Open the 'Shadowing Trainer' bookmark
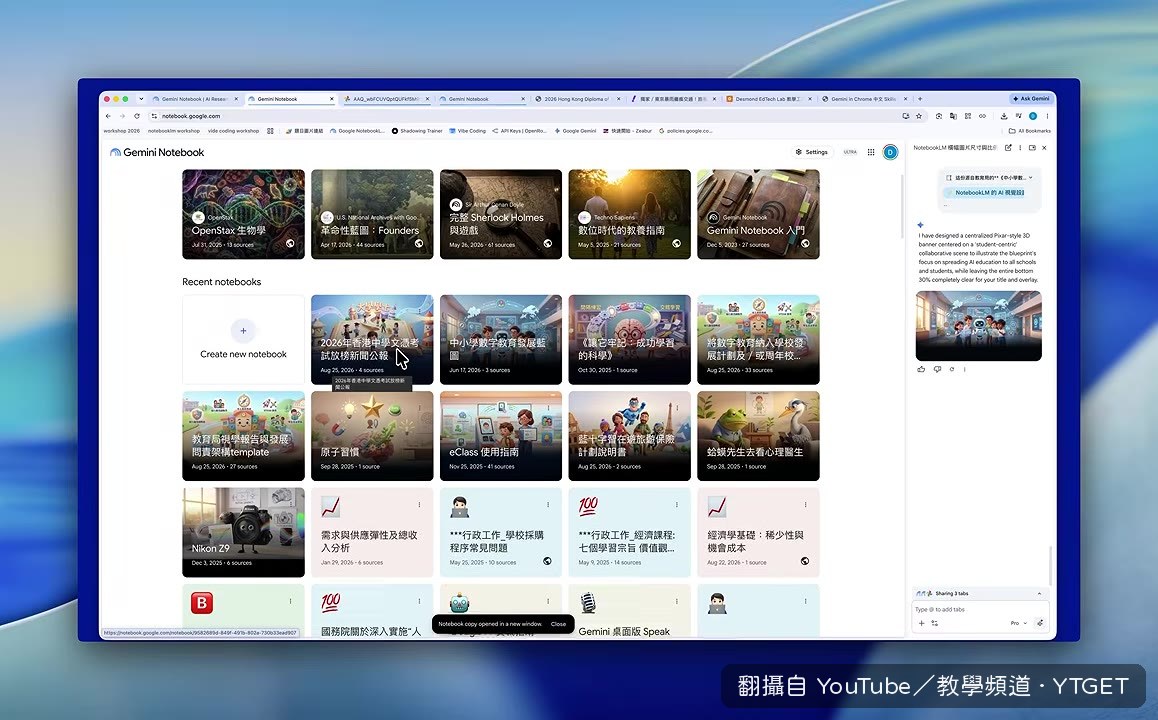 pos(417,131)
